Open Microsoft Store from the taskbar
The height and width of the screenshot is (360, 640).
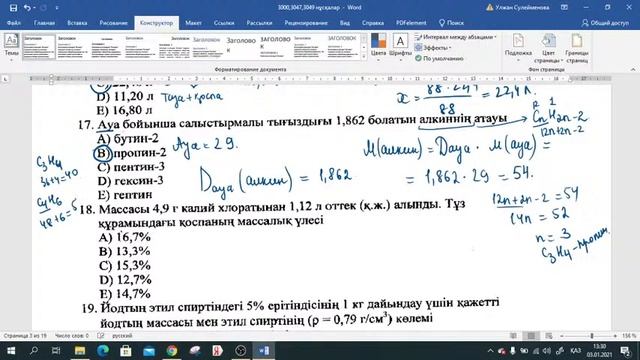[126, 351]
